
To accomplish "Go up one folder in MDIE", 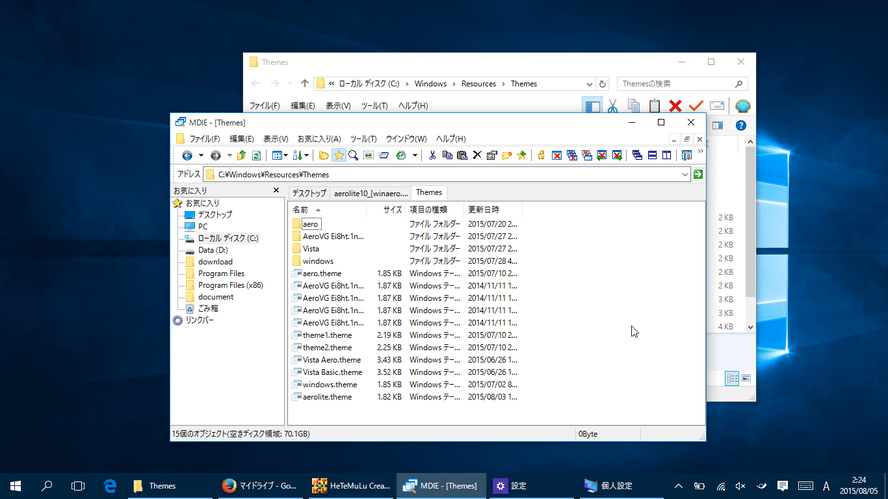I will pyautogui.click(x=241, y=155).
